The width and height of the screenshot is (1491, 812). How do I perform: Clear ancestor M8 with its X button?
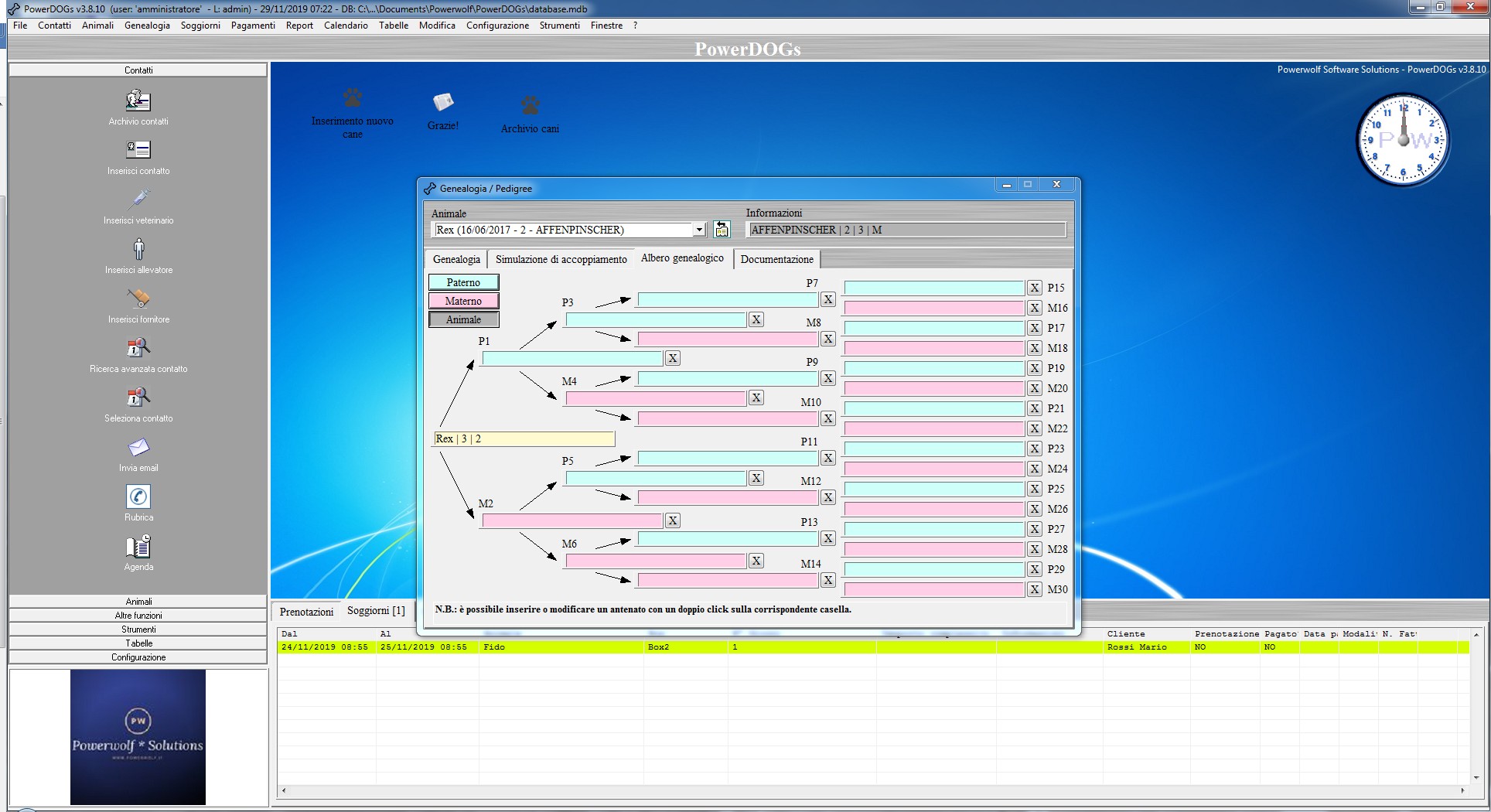pyautogui.click(x=828, y=339)
